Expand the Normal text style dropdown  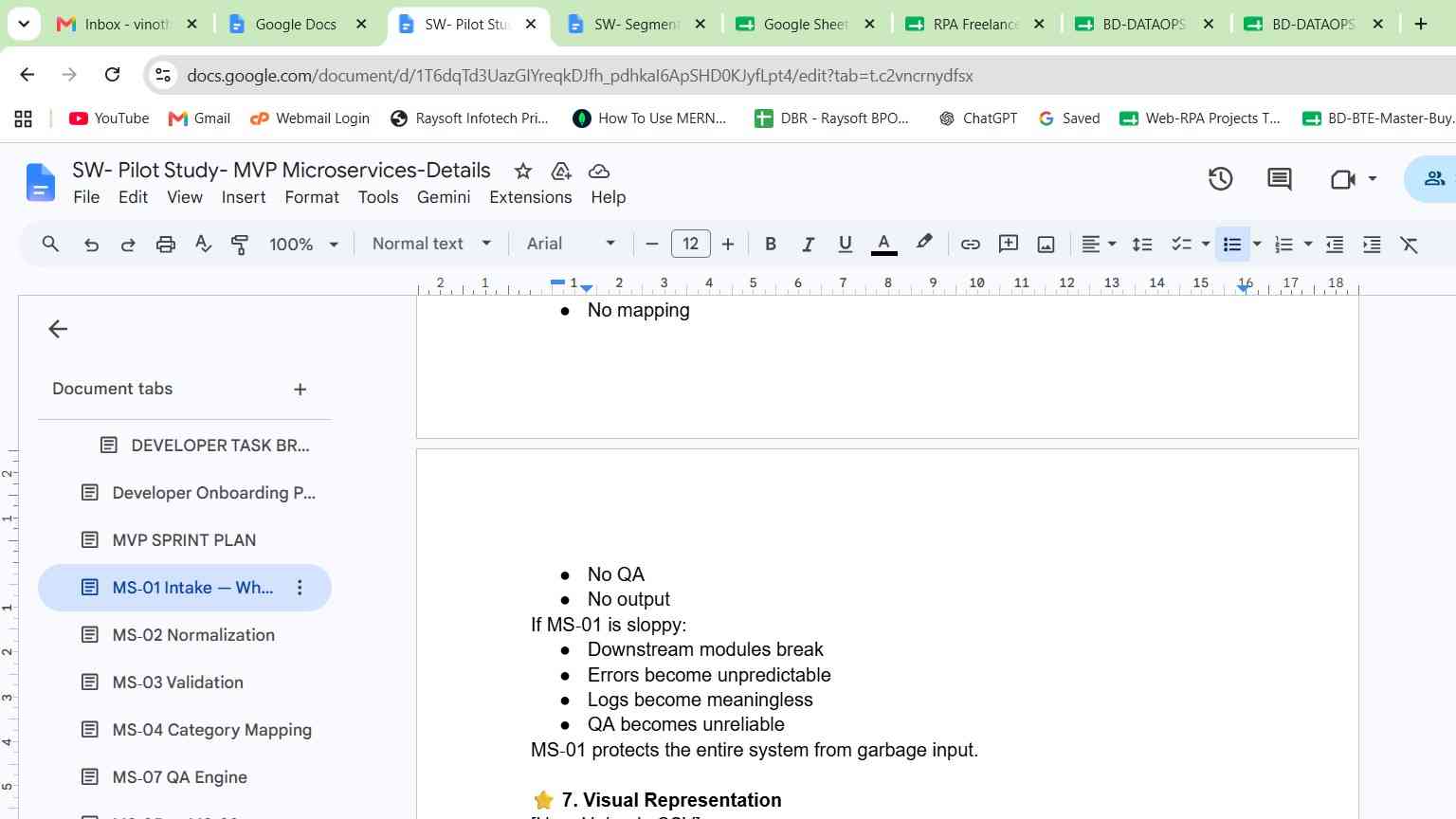coord(431,244)
